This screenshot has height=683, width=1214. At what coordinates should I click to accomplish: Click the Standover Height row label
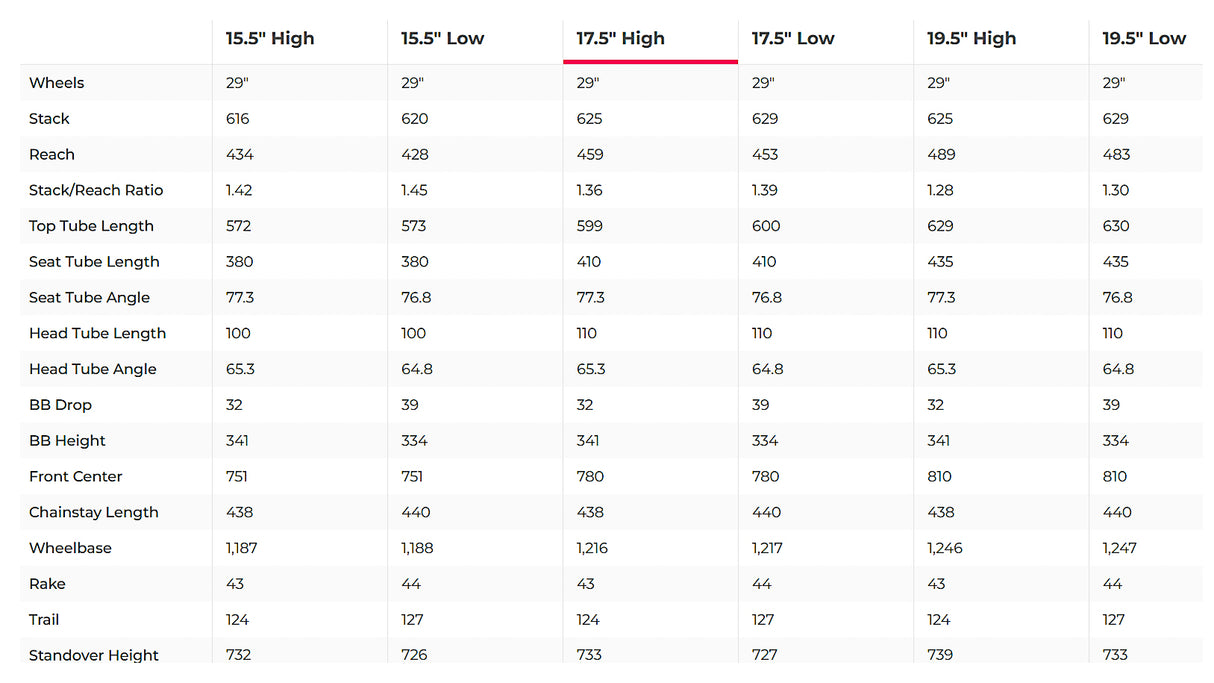(x=94, y=656)
